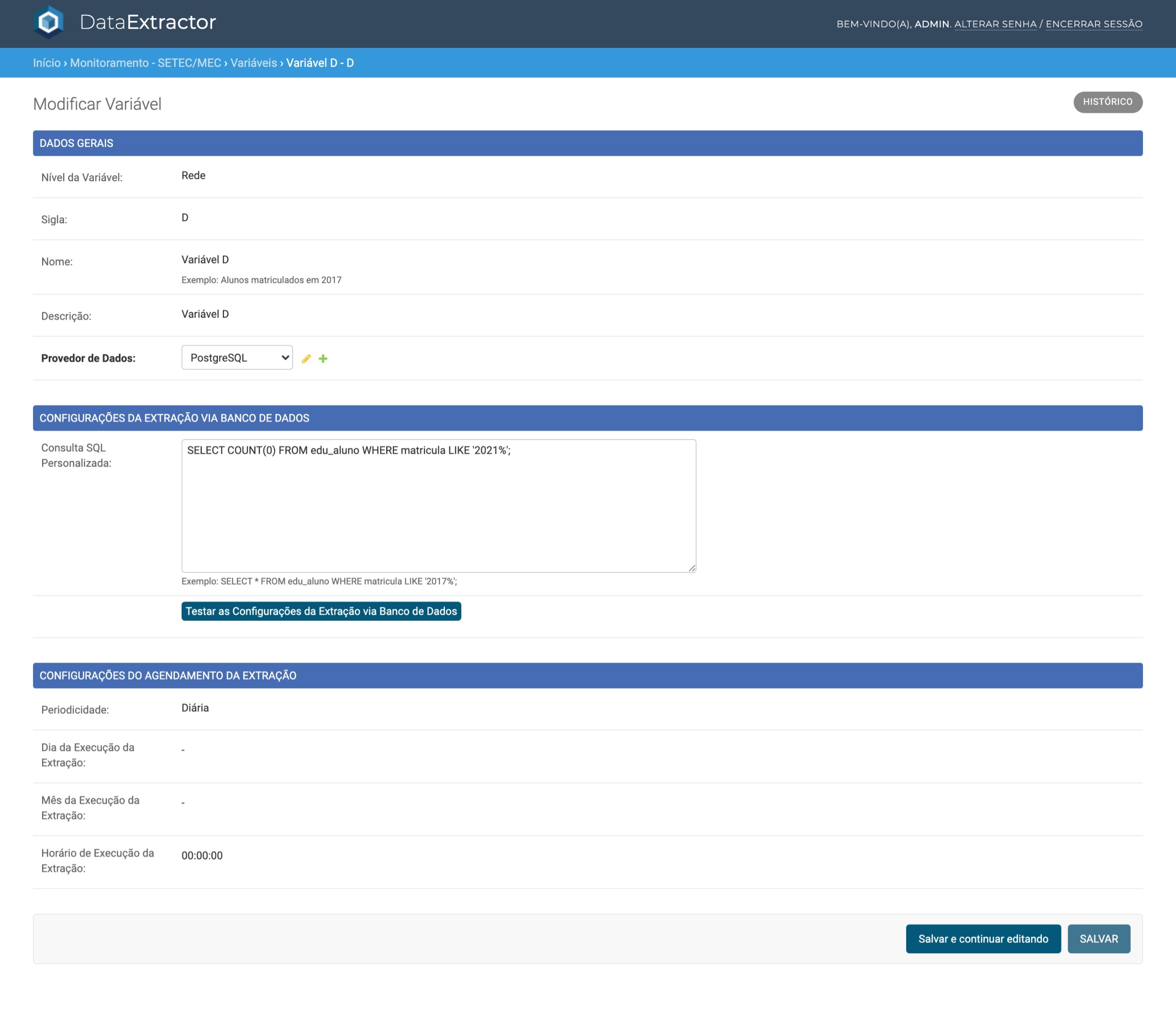Image resolution: width=1176 pixels, height=1013 pixels.
Task: Click the pencil icon to edit data provider
Action: tap(307, 359)
